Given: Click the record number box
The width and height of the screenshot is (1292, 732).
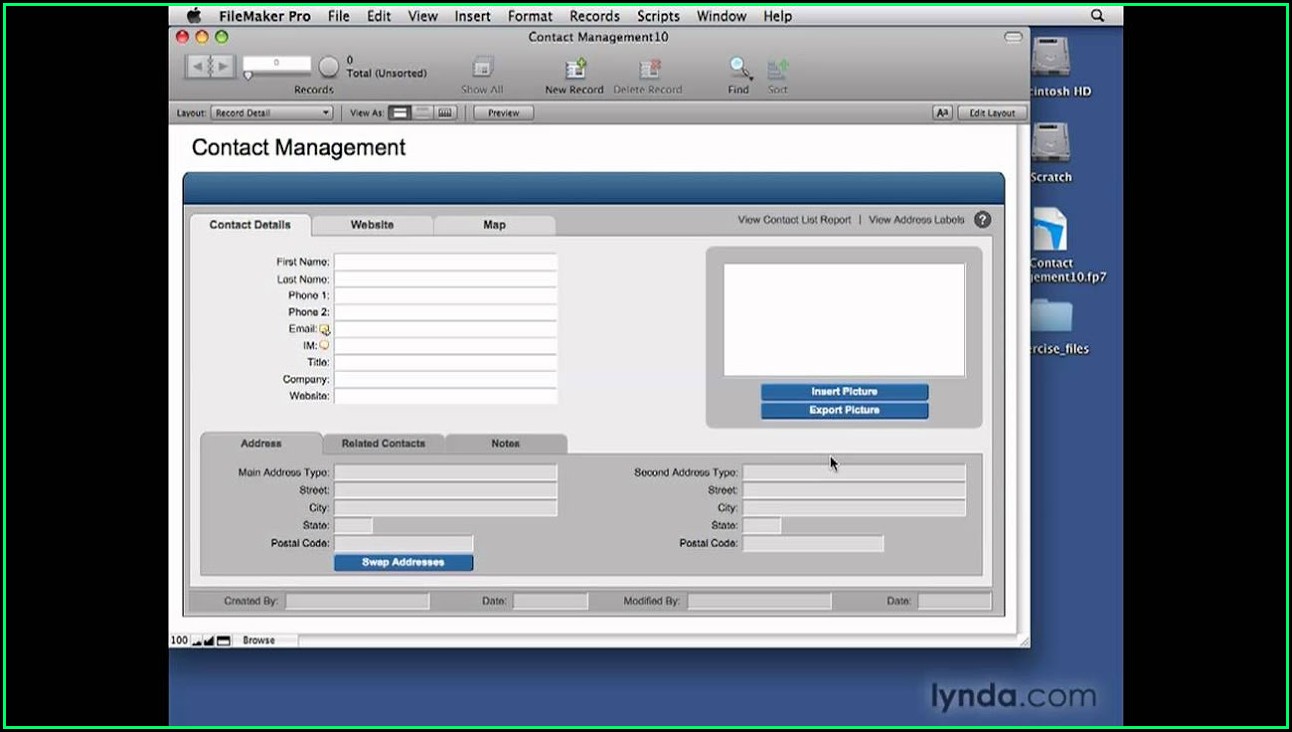Looking at the screenshot, I should click(x=277, y=63).
